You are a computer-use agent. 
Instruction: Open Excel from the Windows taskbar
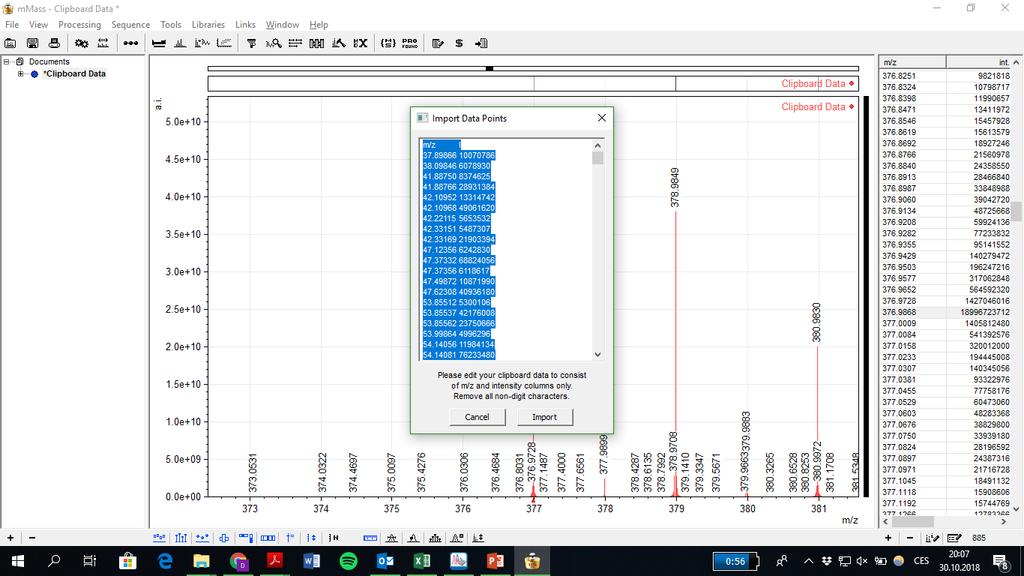(422, 561)
